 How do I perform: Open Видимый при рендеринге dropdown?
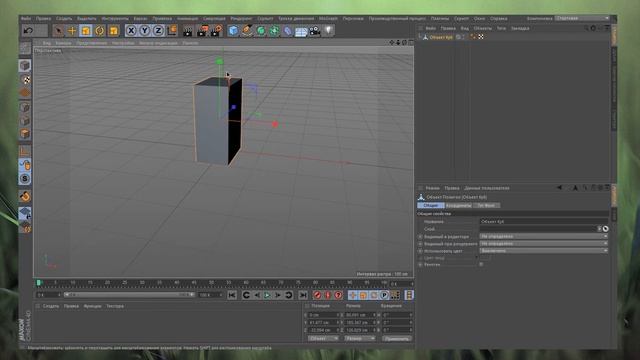point(544,244)
